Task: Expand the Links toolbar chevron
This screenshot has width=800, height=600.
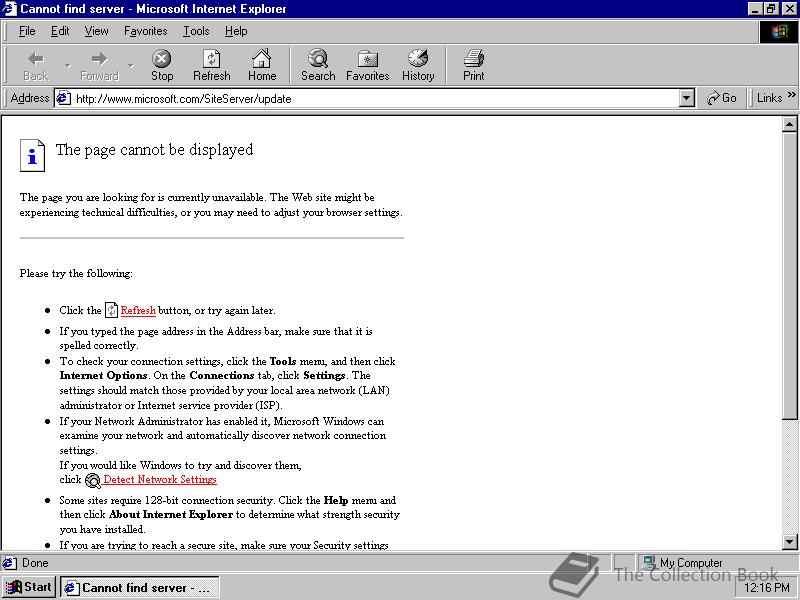Action: pyautogui.click(x=791, y=94)
